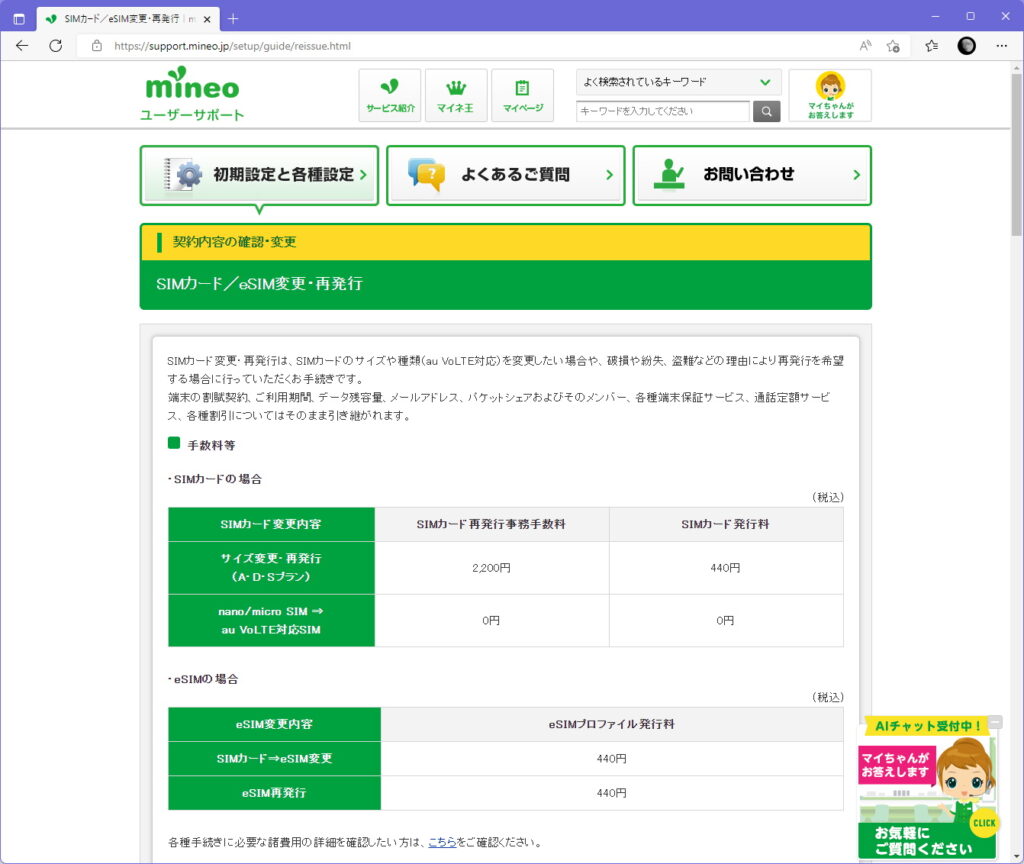Click 契約内容の確認・変更 heading

tap(234, 242)
